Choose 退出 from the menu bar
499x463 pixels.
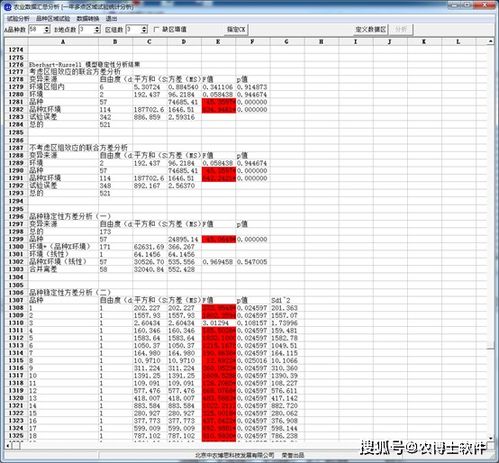[111, 18]
